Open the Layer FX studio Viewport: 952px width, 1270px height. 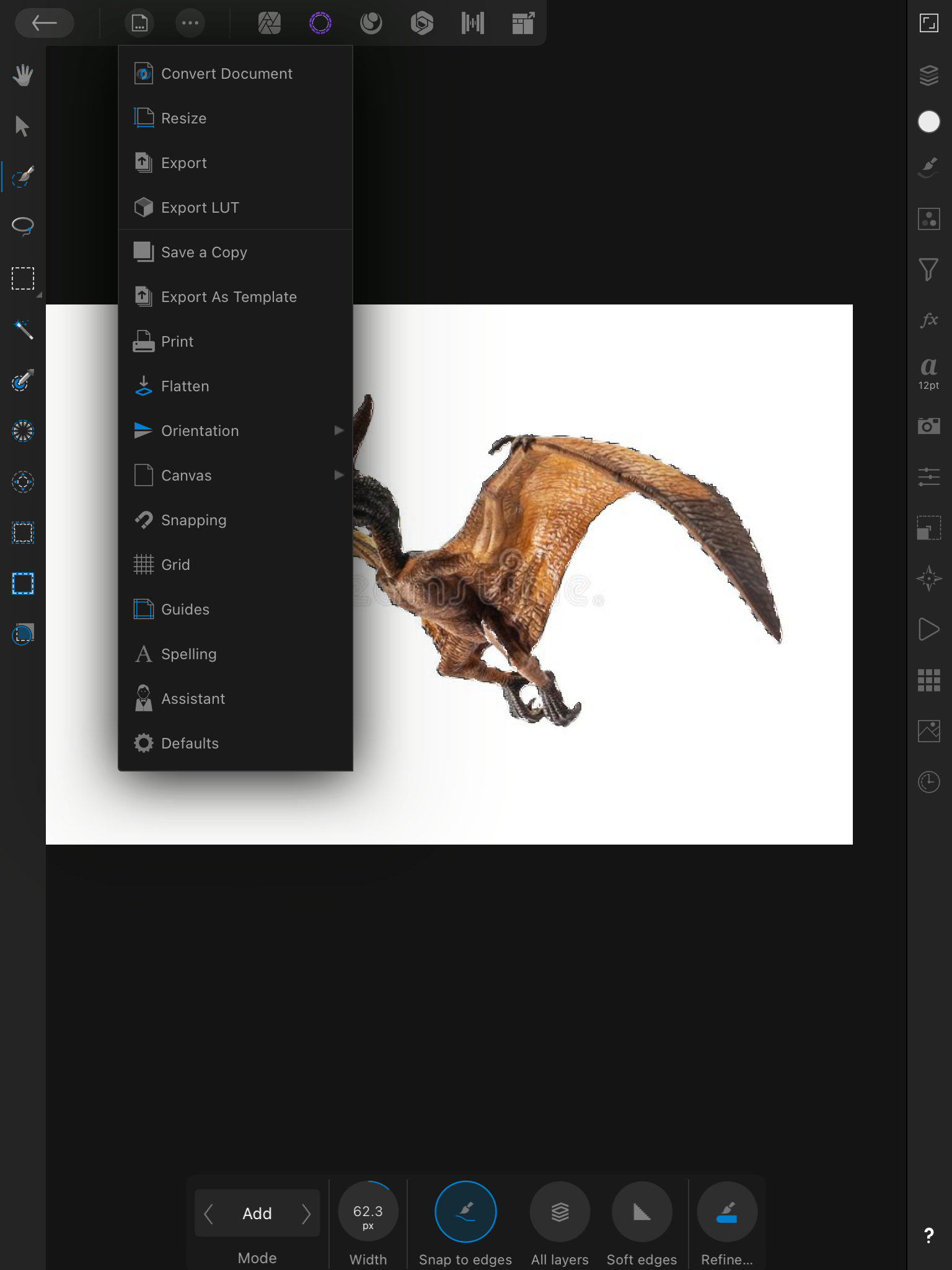(929, 321)
